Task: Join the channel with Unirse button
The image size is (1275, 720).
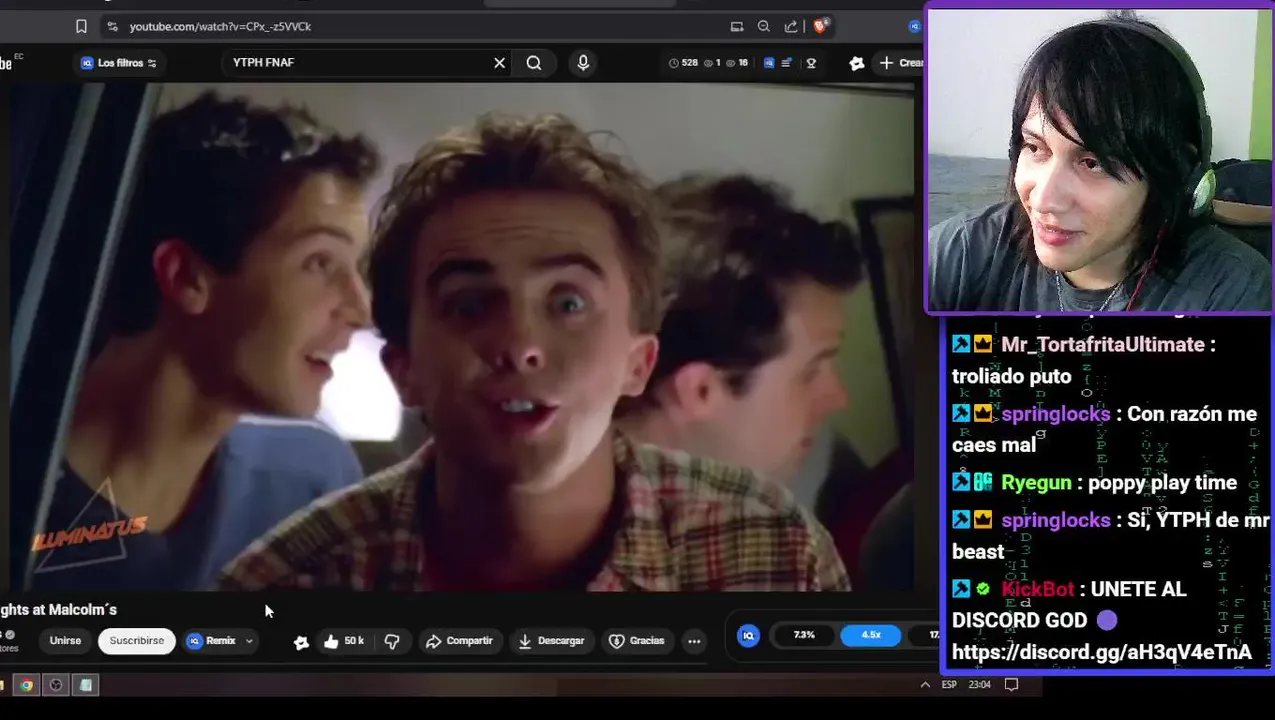Action: pos(65,641)
